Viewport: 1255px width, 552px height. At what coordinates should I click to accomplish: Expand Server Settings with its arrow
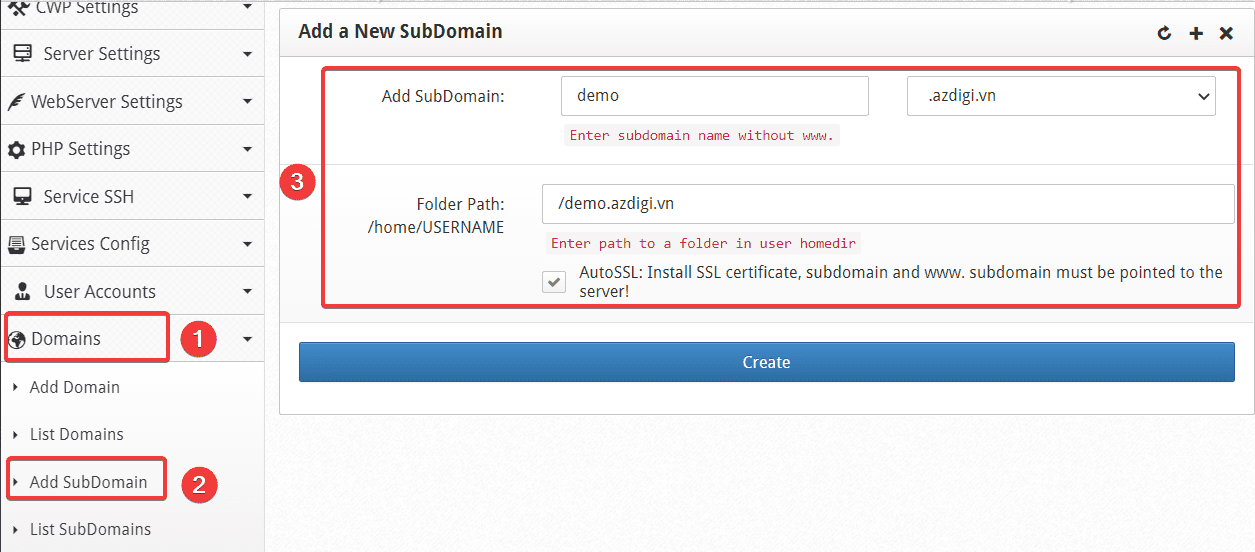[x=247, y=54]
